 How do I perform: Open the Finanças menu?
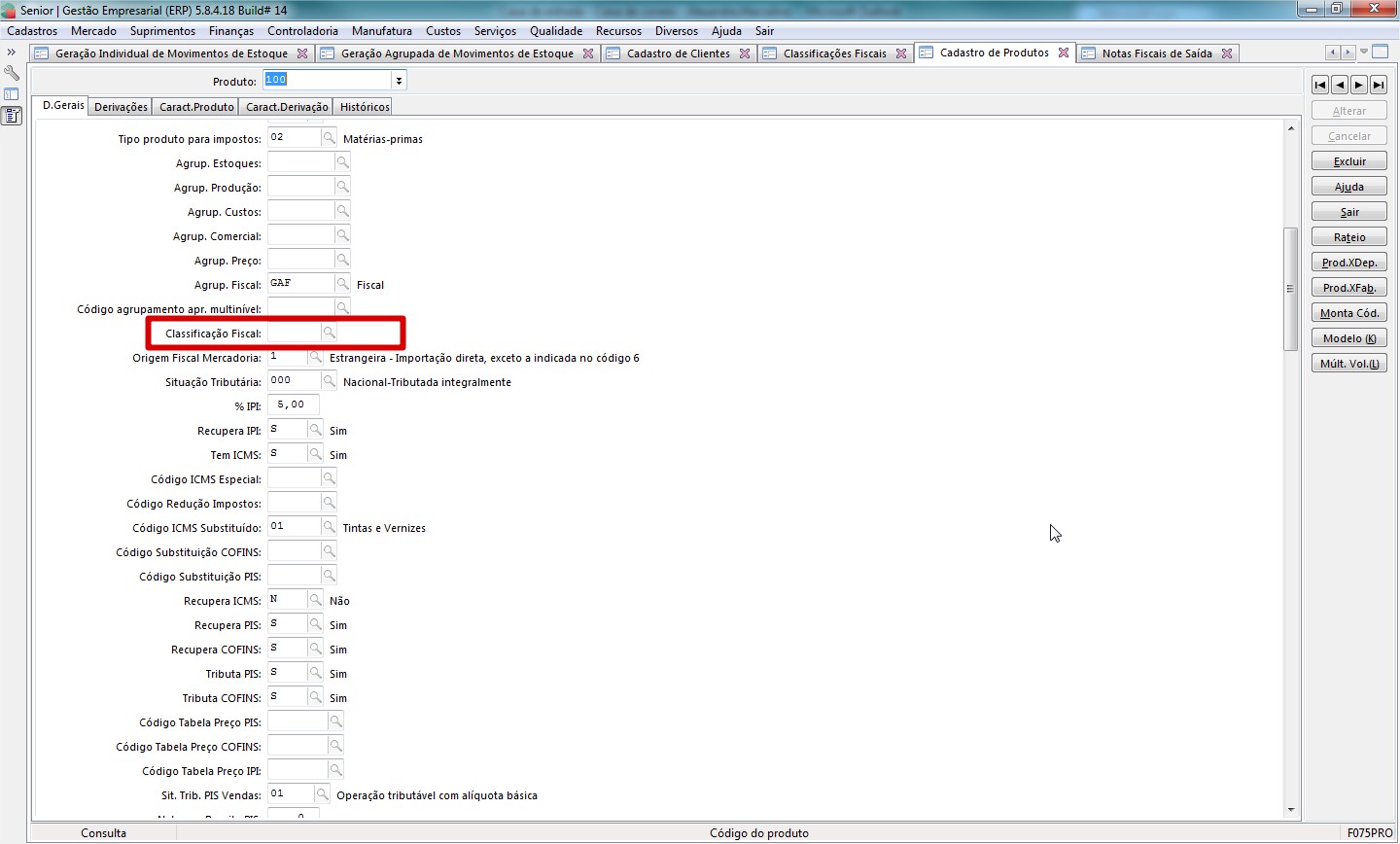click(231, 31)
